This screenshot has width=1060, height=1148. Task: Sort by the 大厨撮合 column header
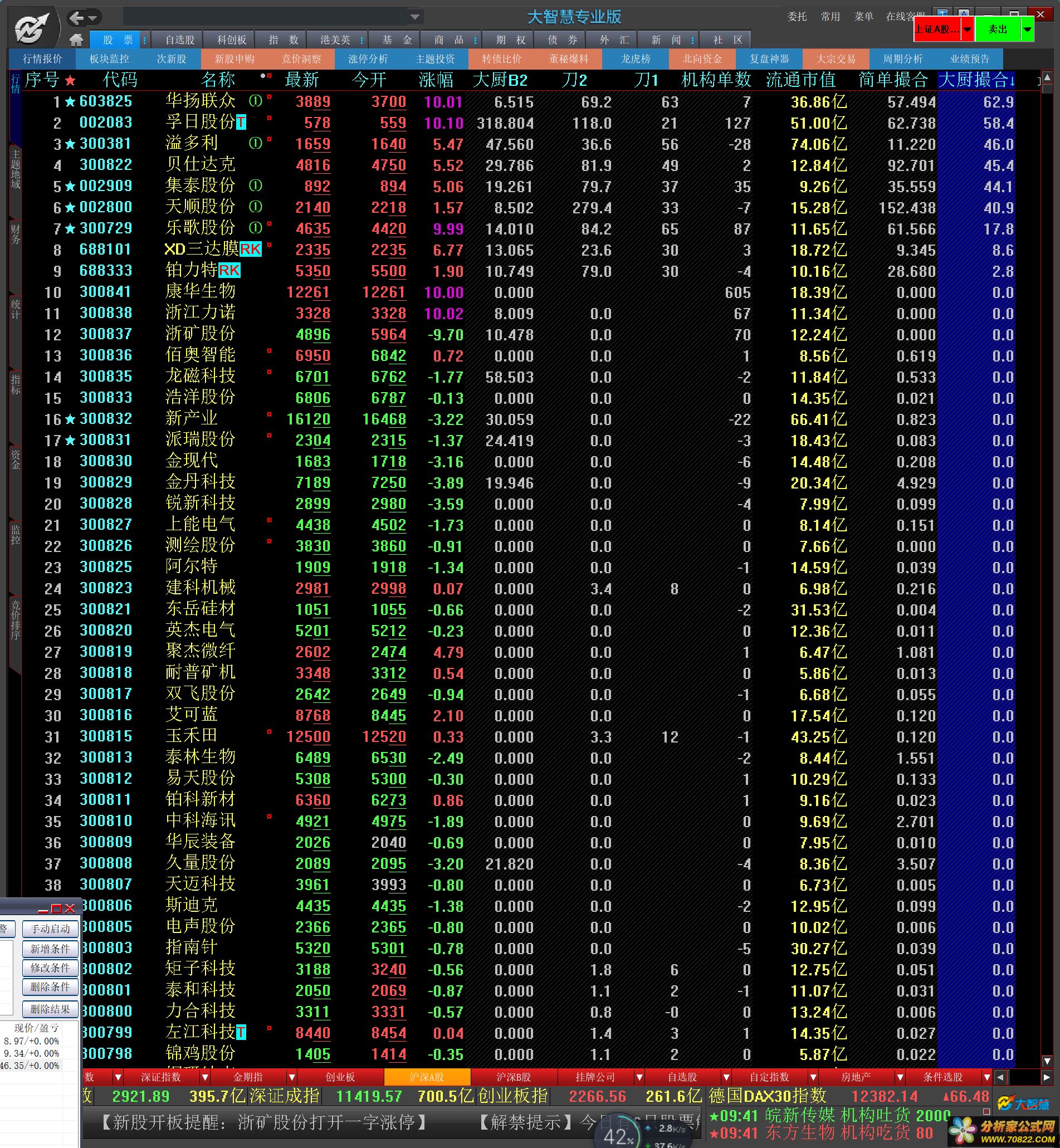pyautogui.click(x=976, y=80)
